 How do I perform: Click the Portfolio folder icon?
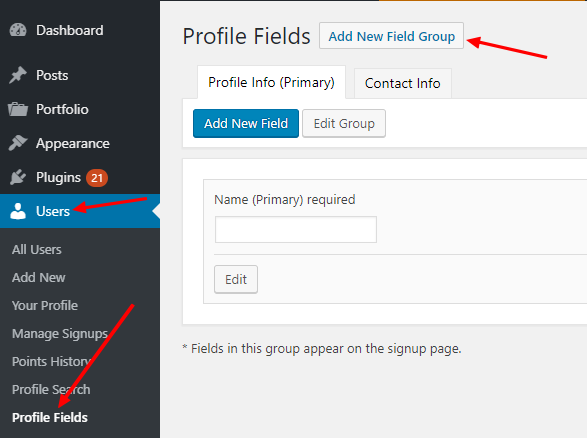[18, 109]
